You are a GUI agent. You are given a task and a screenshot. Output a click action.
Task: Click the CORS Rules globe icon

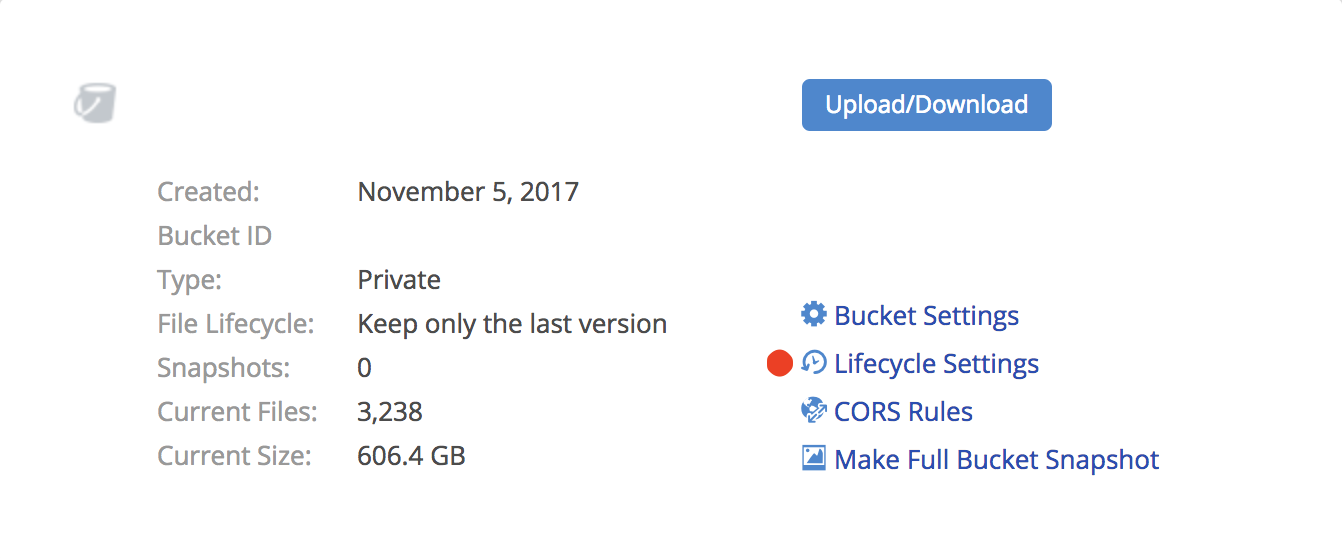(814, 411)
